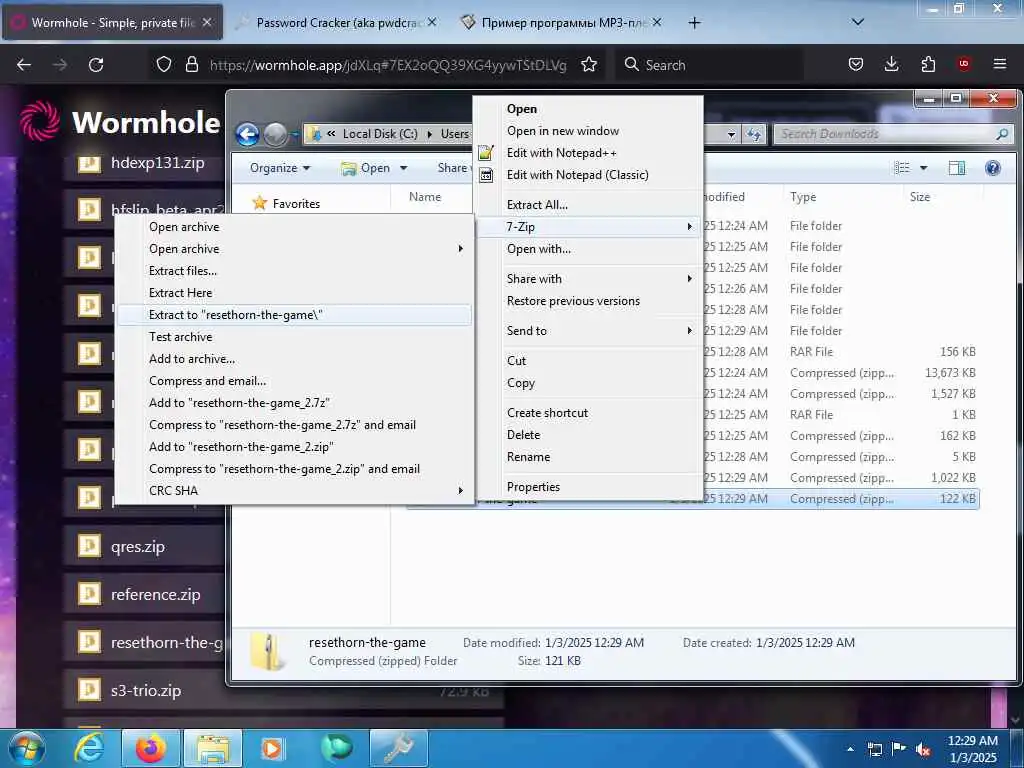Open a new Firefox tab
The height and width of the screenshot is (768, 1024).
[694, 23]
